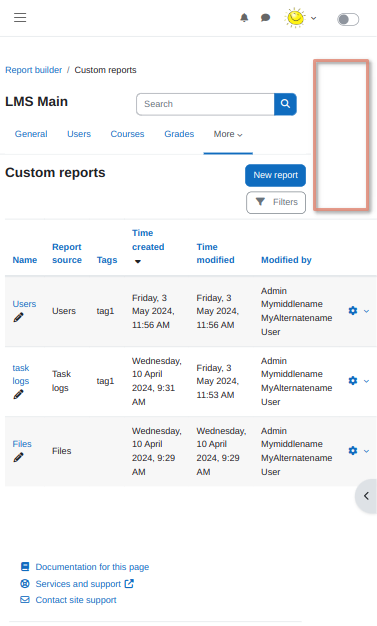
Task: Open actions gear for Users row
Action: [353, 311]
